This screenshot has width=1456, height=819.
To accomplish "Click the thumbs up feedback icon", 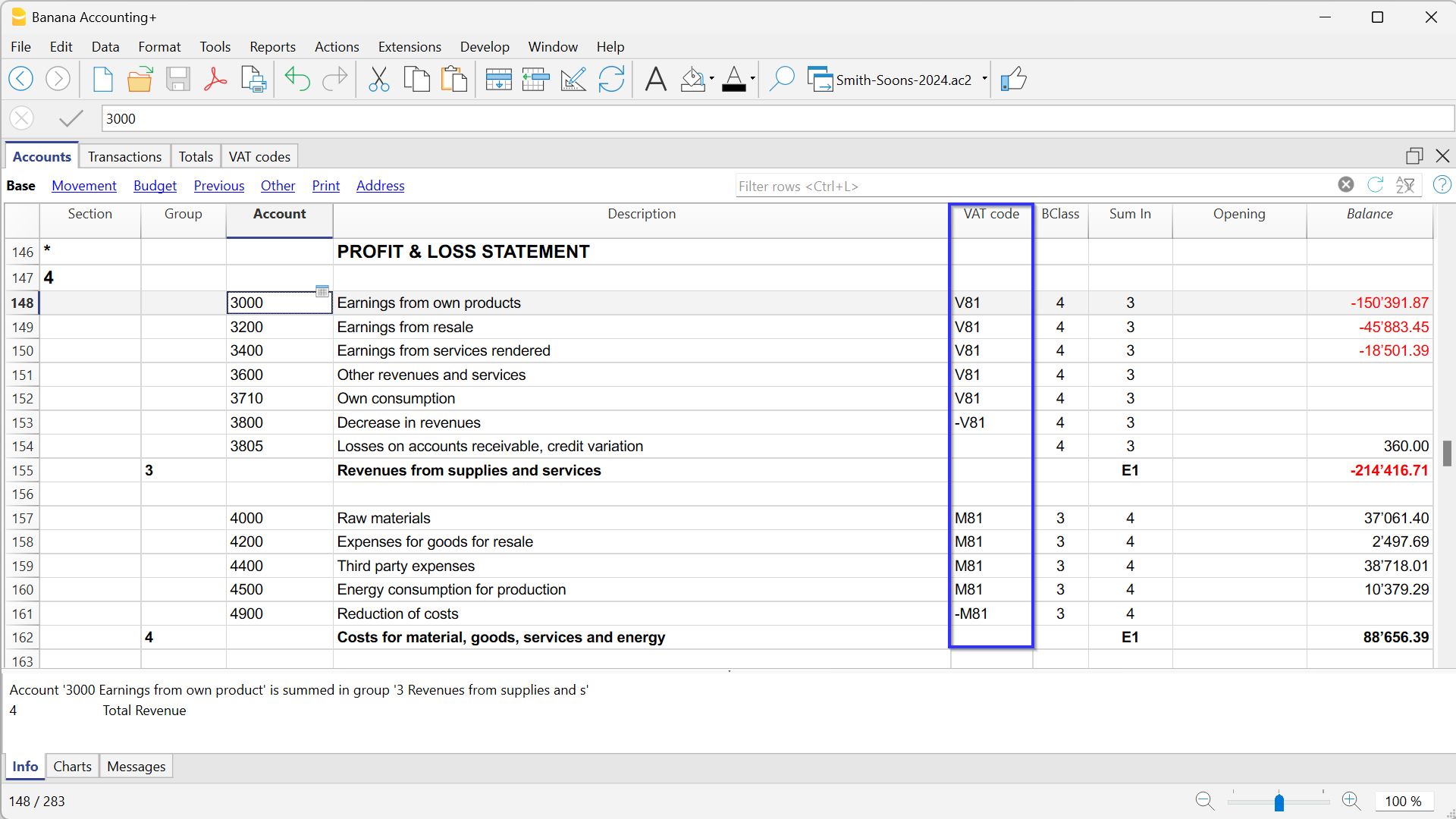I will [x=1013, y=80].
